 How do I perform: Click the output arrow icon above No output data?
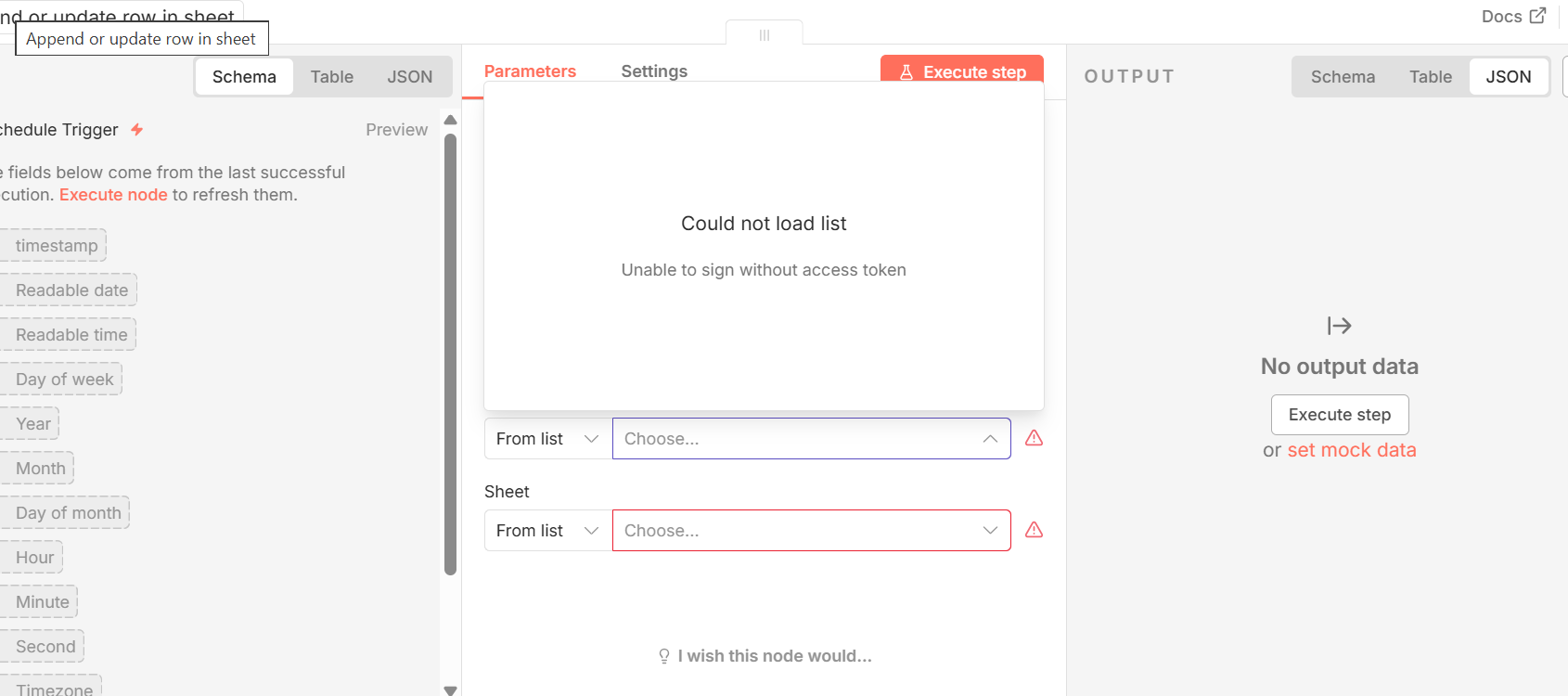click(x=1339, y=326)
